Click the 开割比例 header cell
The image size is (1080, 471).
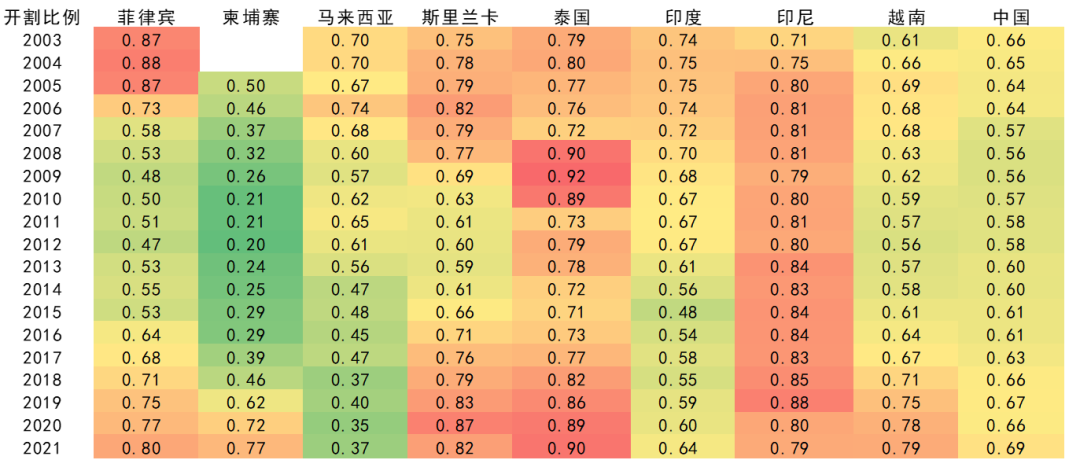point(43,18)
